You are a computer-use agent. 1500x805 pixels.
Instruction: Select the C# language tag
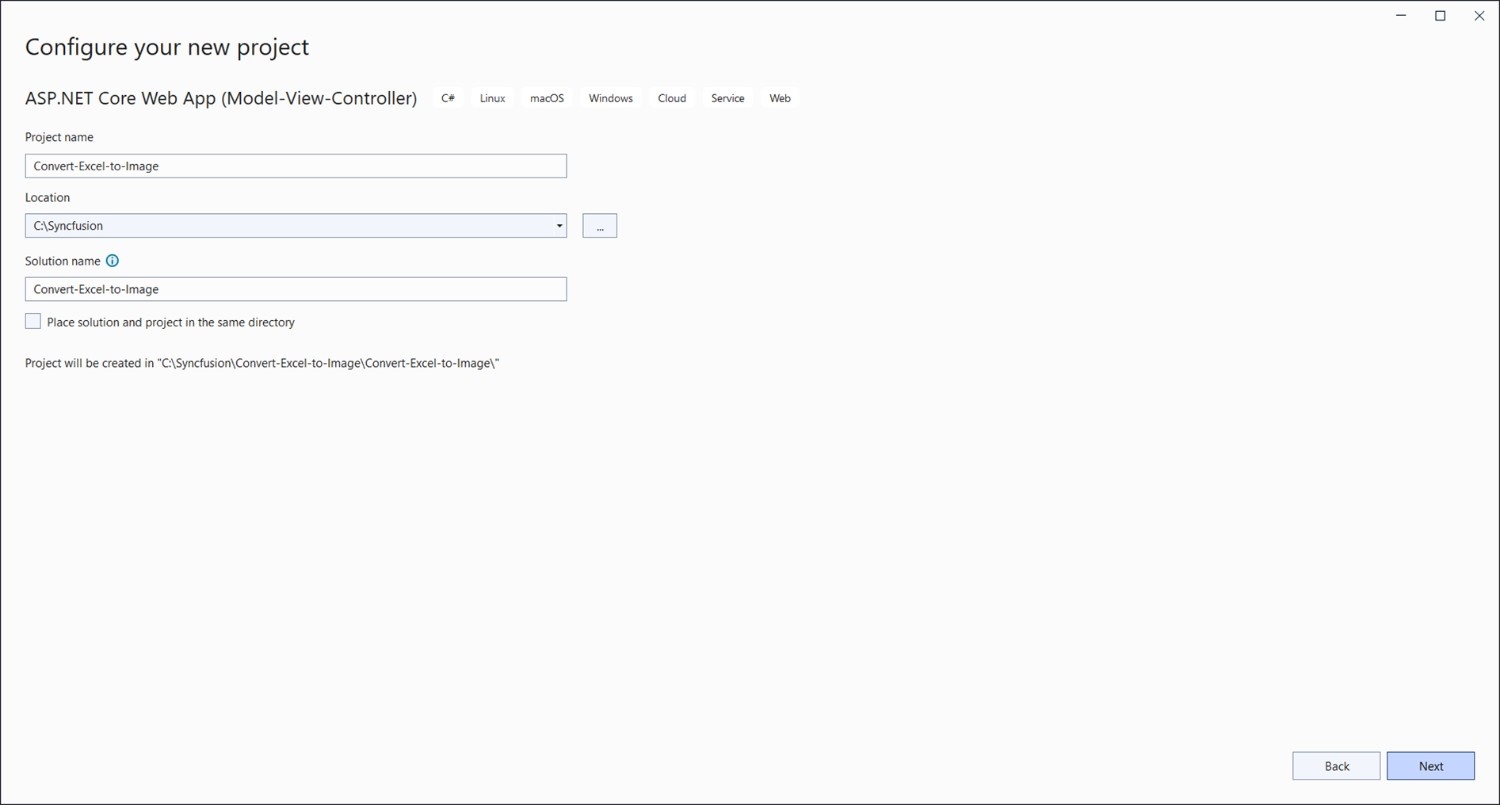click(448, 98)
